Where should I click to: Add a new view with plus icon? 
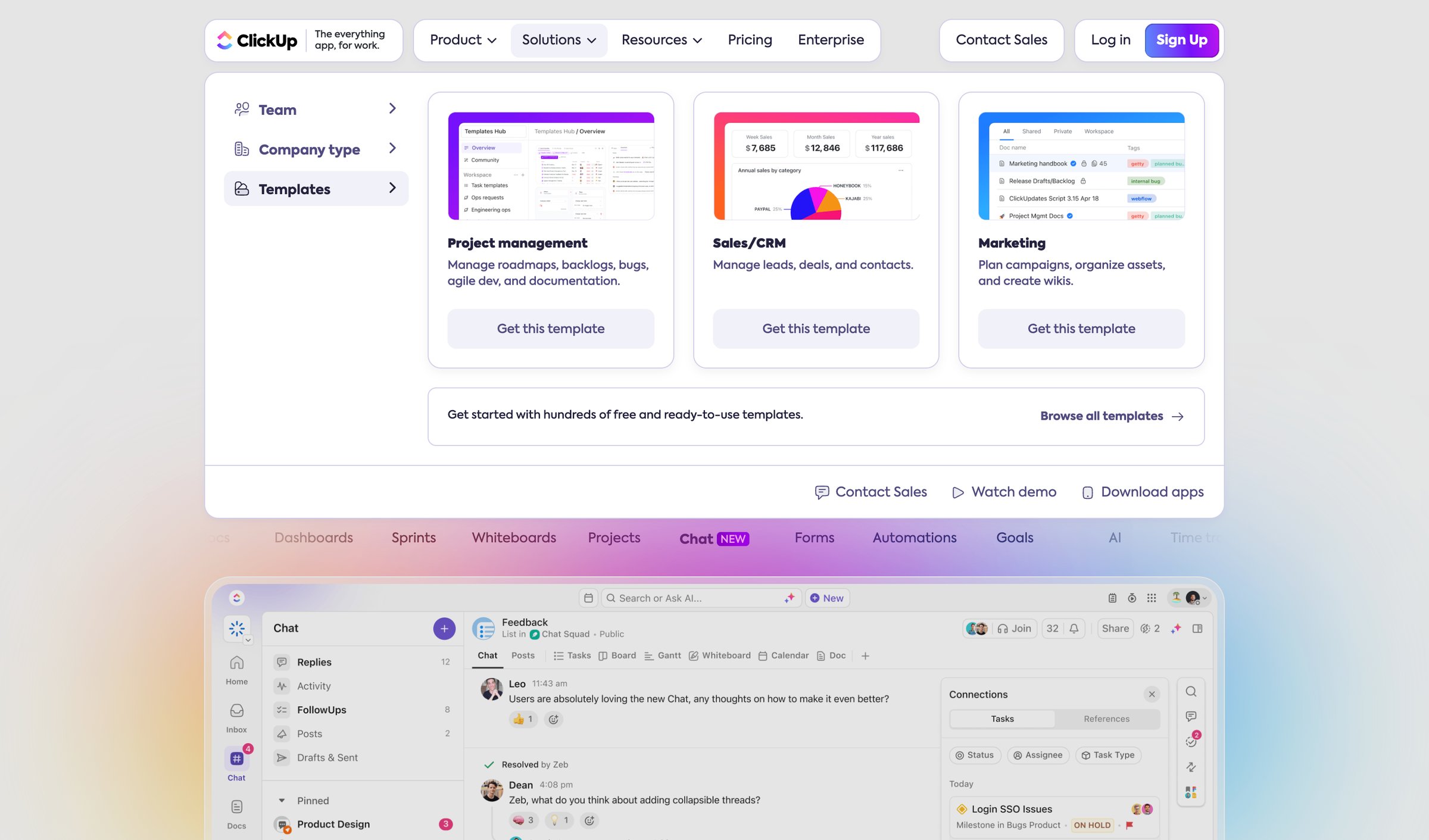pos(865,656)
